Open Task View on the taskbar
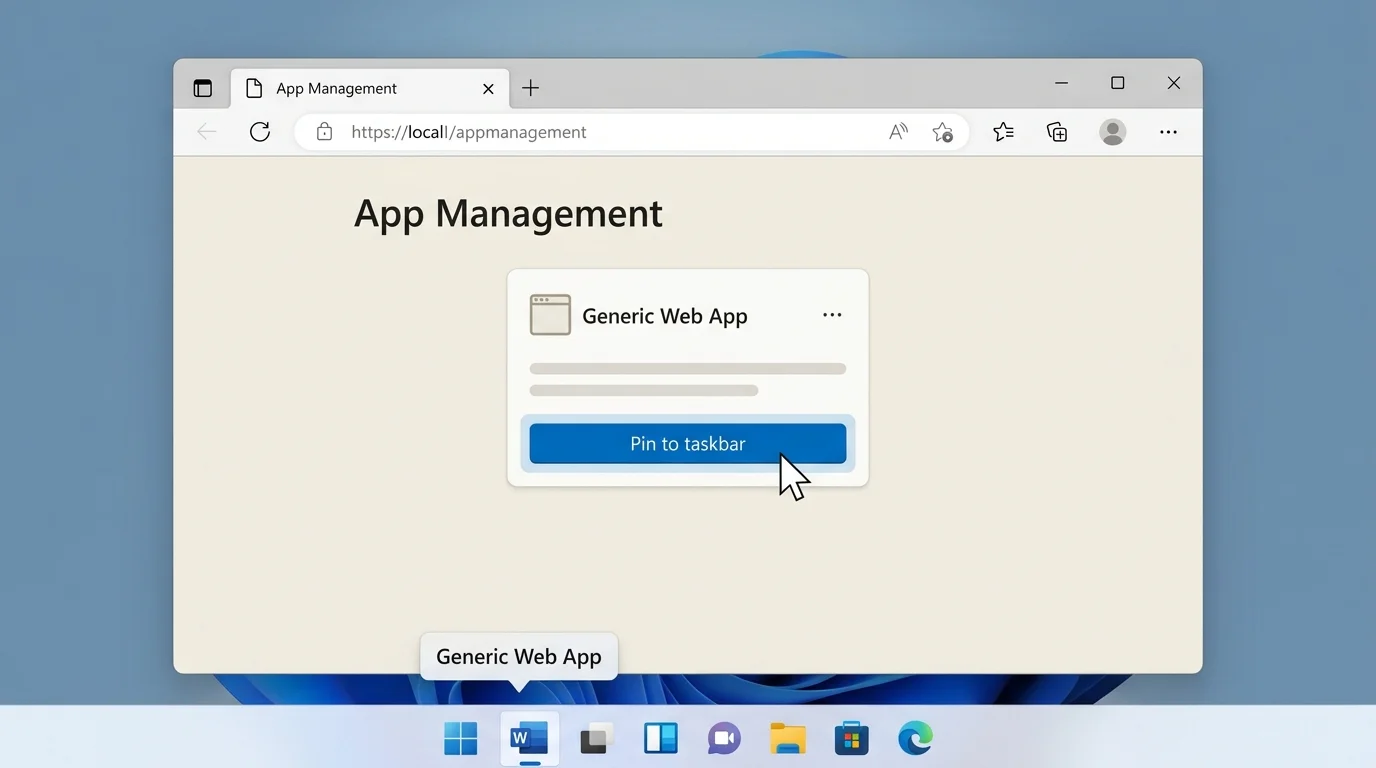 (x=597, y=739)
